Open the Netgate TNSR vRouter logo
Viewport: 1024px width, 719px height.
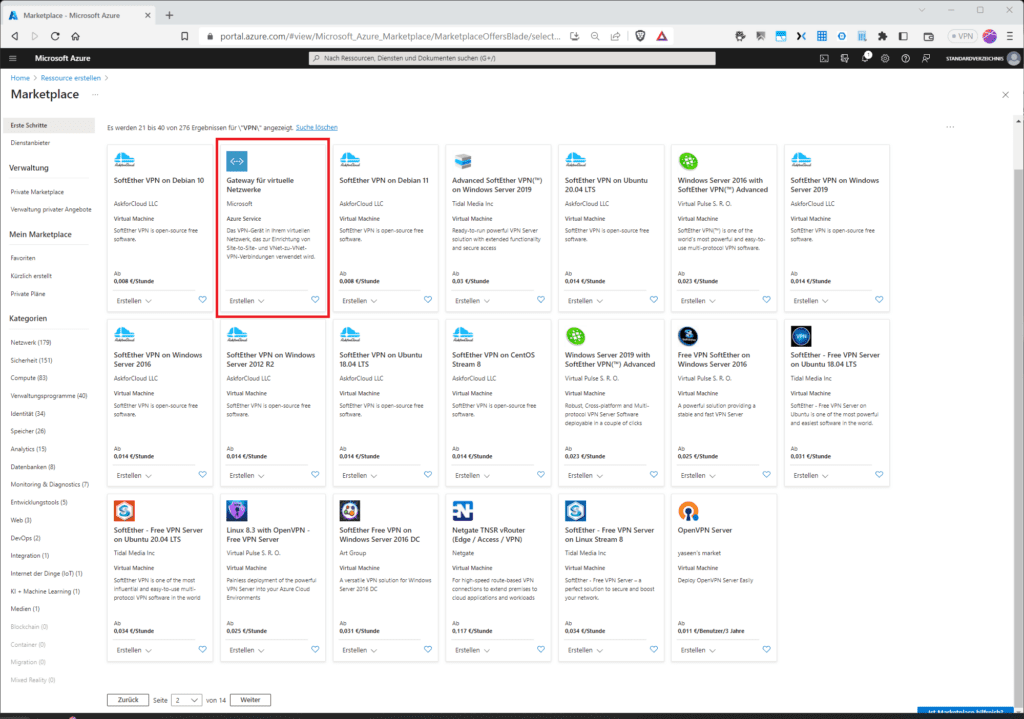click(462, 511)
